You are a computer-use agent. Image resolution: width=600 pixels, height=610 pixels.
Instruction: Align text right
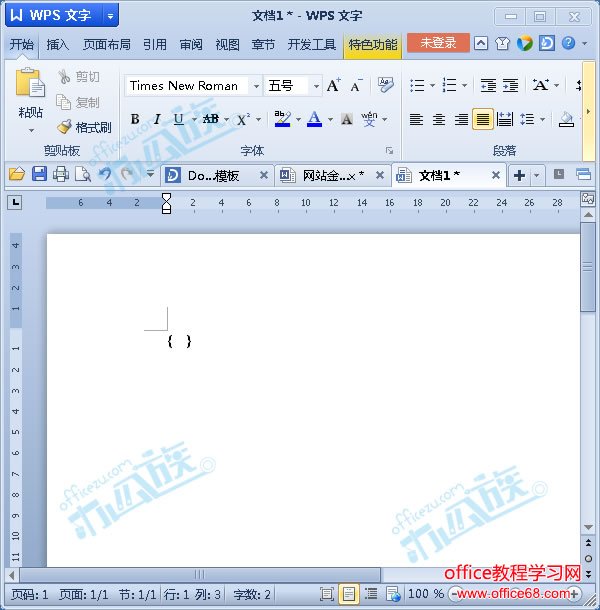(x=461, y=119)
